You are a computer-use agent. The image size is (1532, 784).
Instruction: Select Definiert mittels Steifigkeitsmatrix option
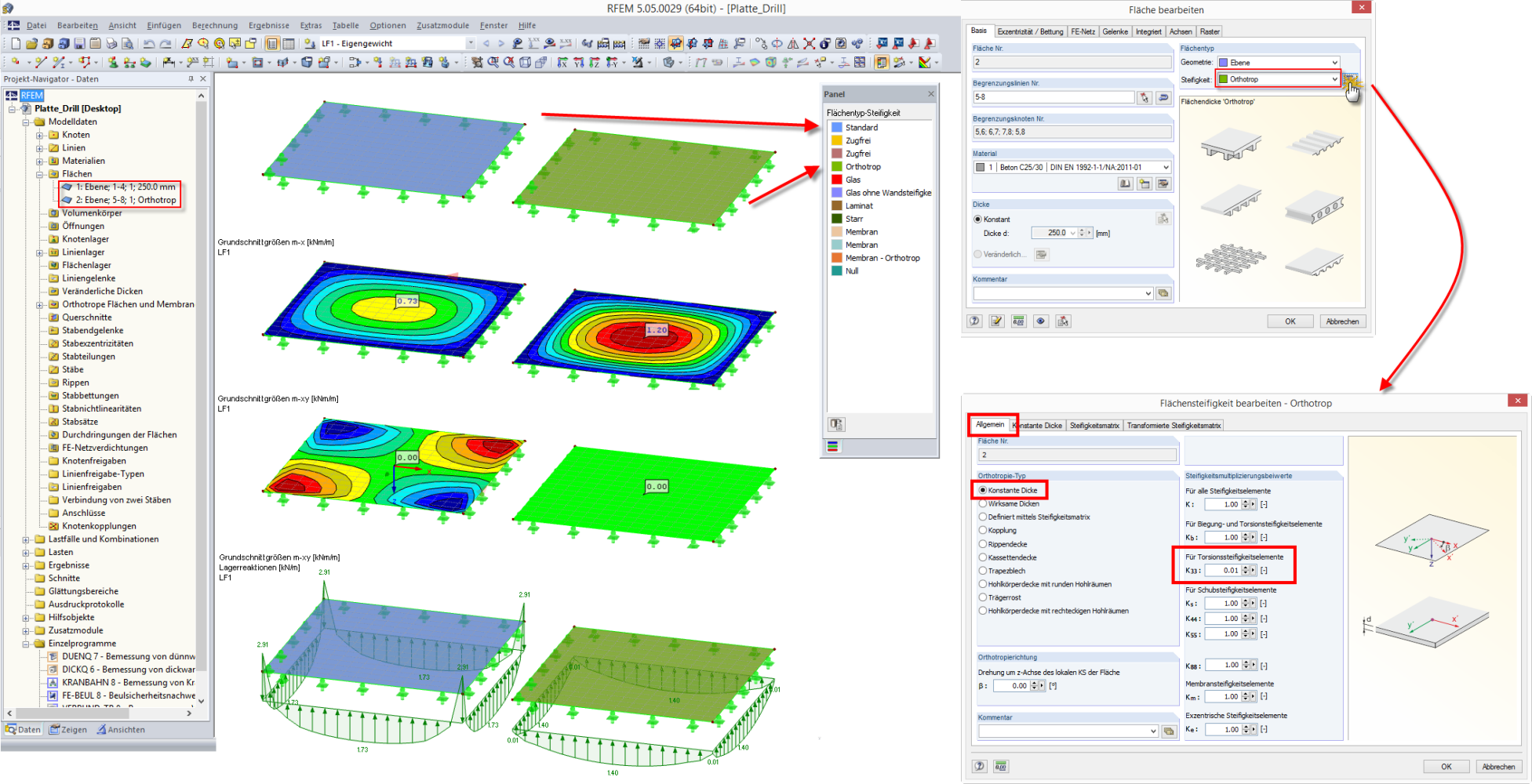tap(982, 517)
